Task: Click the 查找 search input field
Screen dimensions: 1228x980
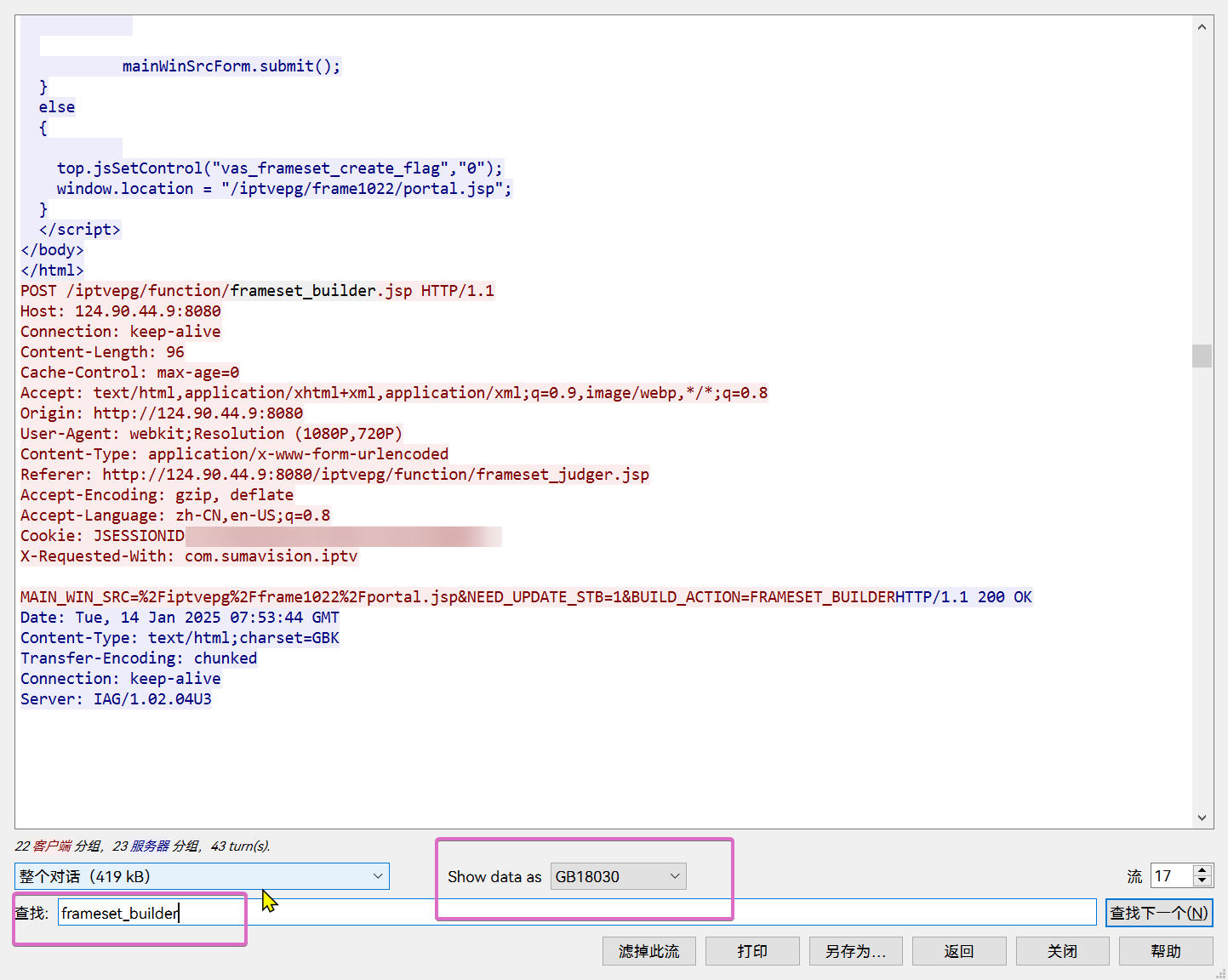Action: [577, 913]
